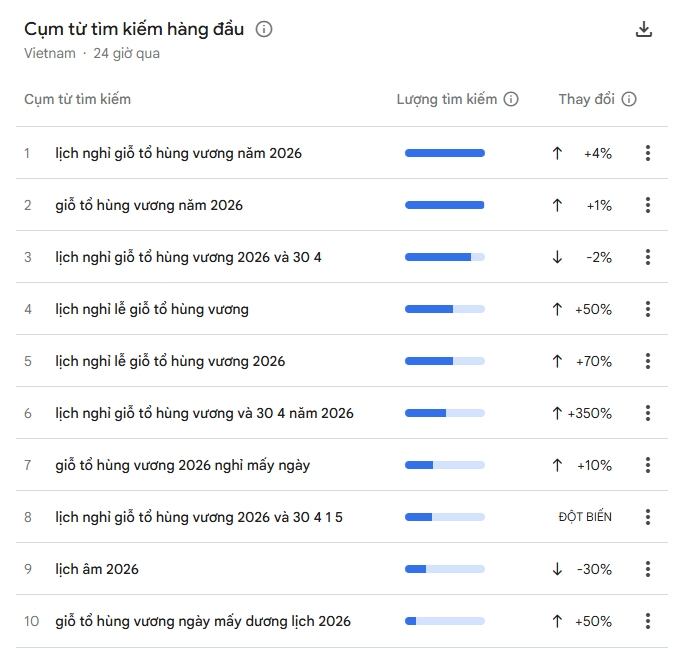Viewport: 677px width, 649px height.
Task: Click info icon beside Lượng tìm kiếm
Action: pos(511,99)
